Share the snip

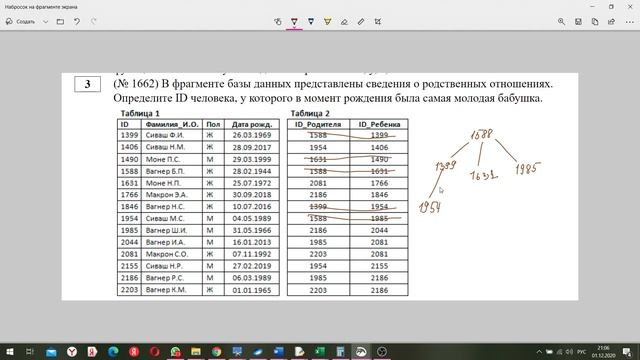tap(611, 22)
